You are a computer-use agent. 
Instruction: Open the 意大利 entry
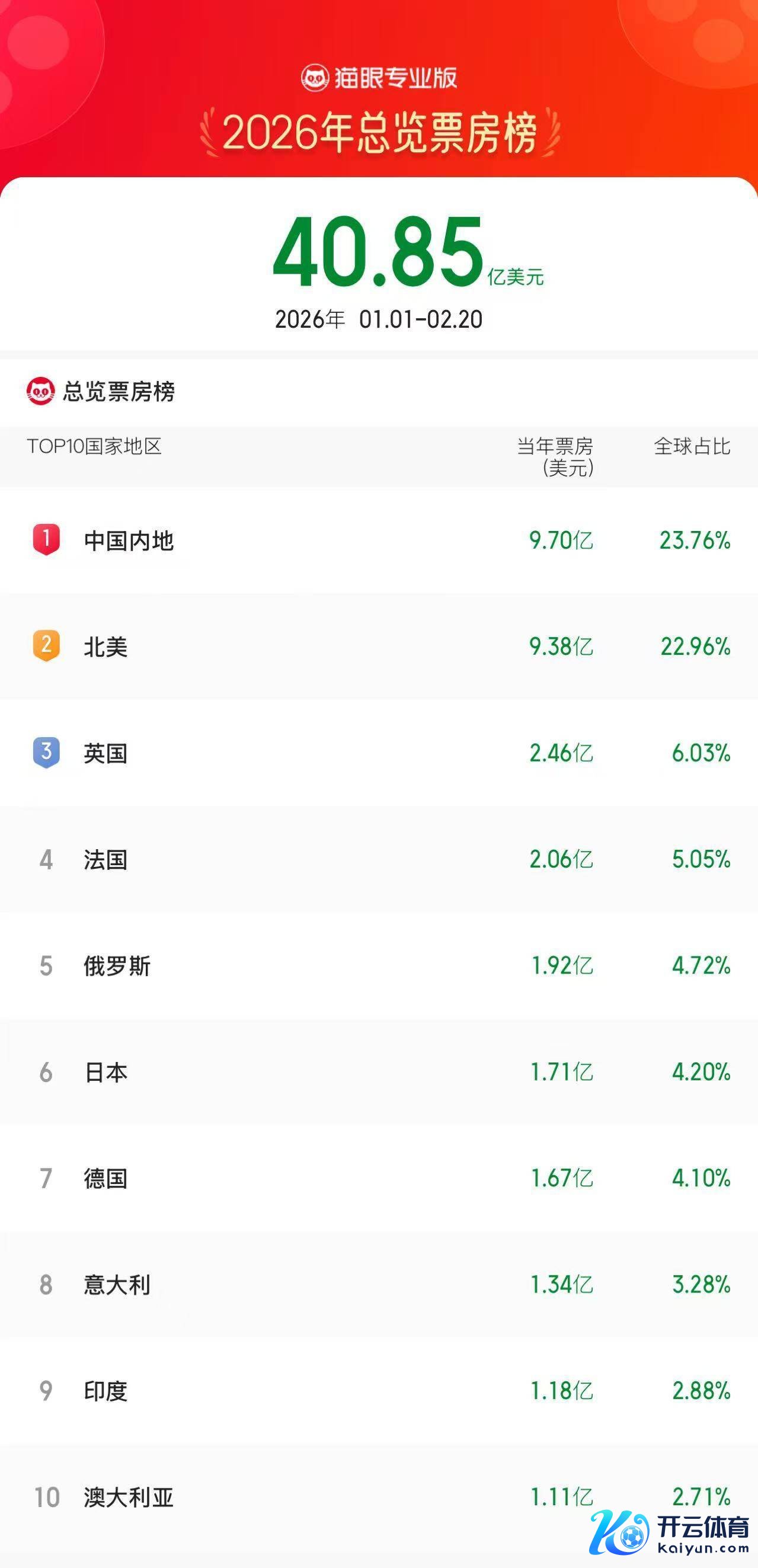coord(117,1285)
